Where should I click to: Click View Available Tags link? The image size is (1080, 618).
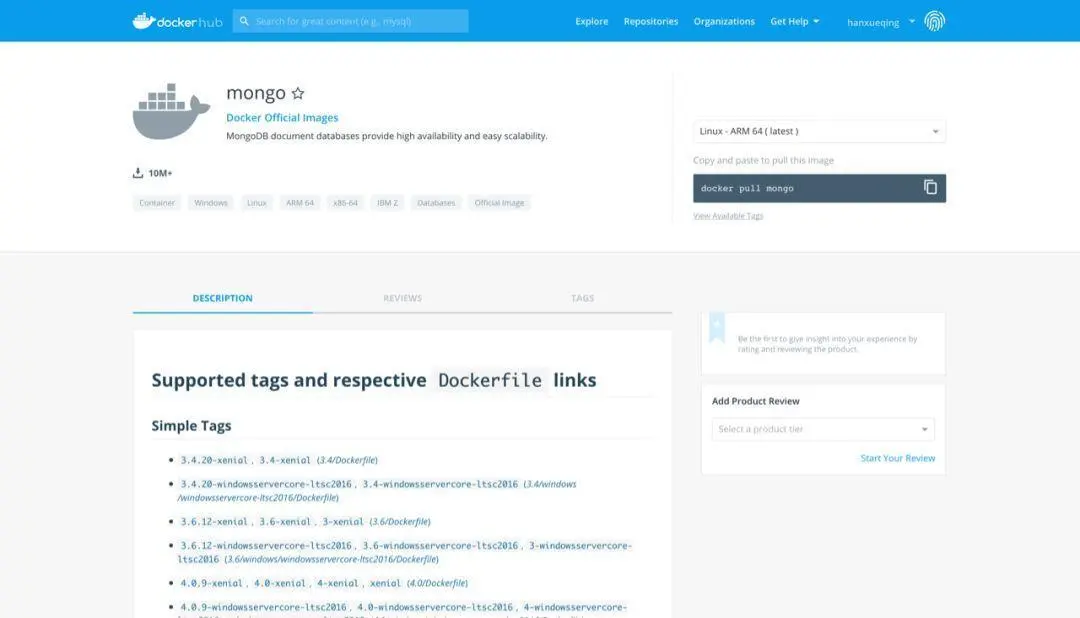728,216
